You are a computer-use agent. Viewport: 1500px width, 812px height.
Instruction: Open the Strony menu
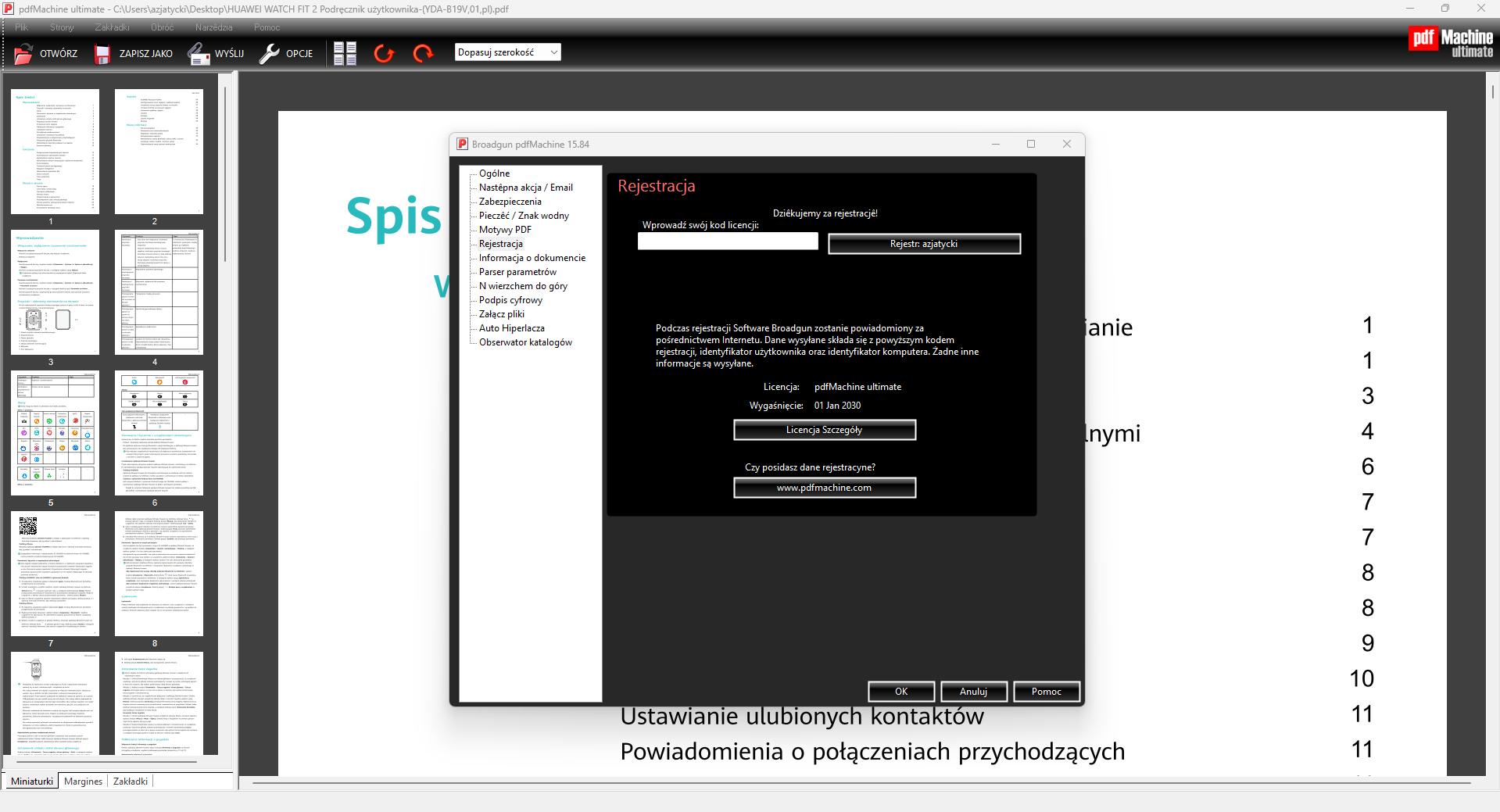coord(62,27)
